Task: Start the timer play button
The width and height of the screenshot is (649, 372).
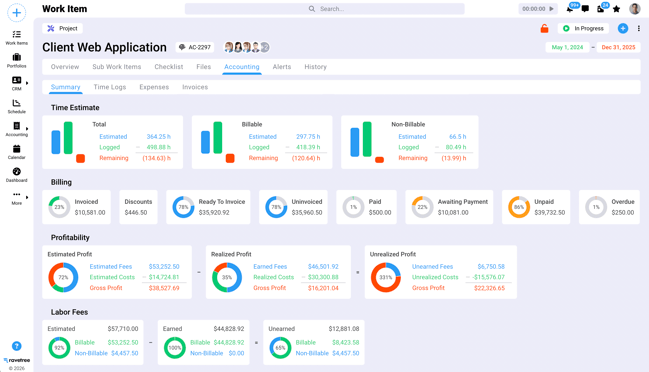Action: point(551,9)
